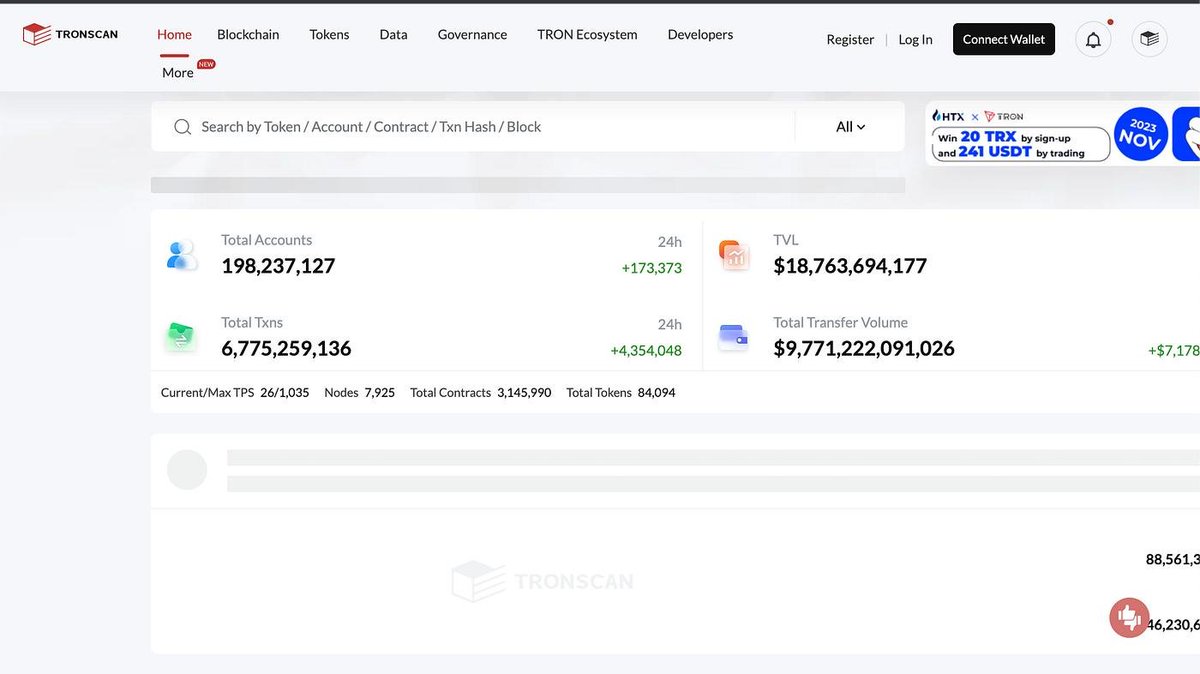Select the Governance menu item

[x=472, y=34]
